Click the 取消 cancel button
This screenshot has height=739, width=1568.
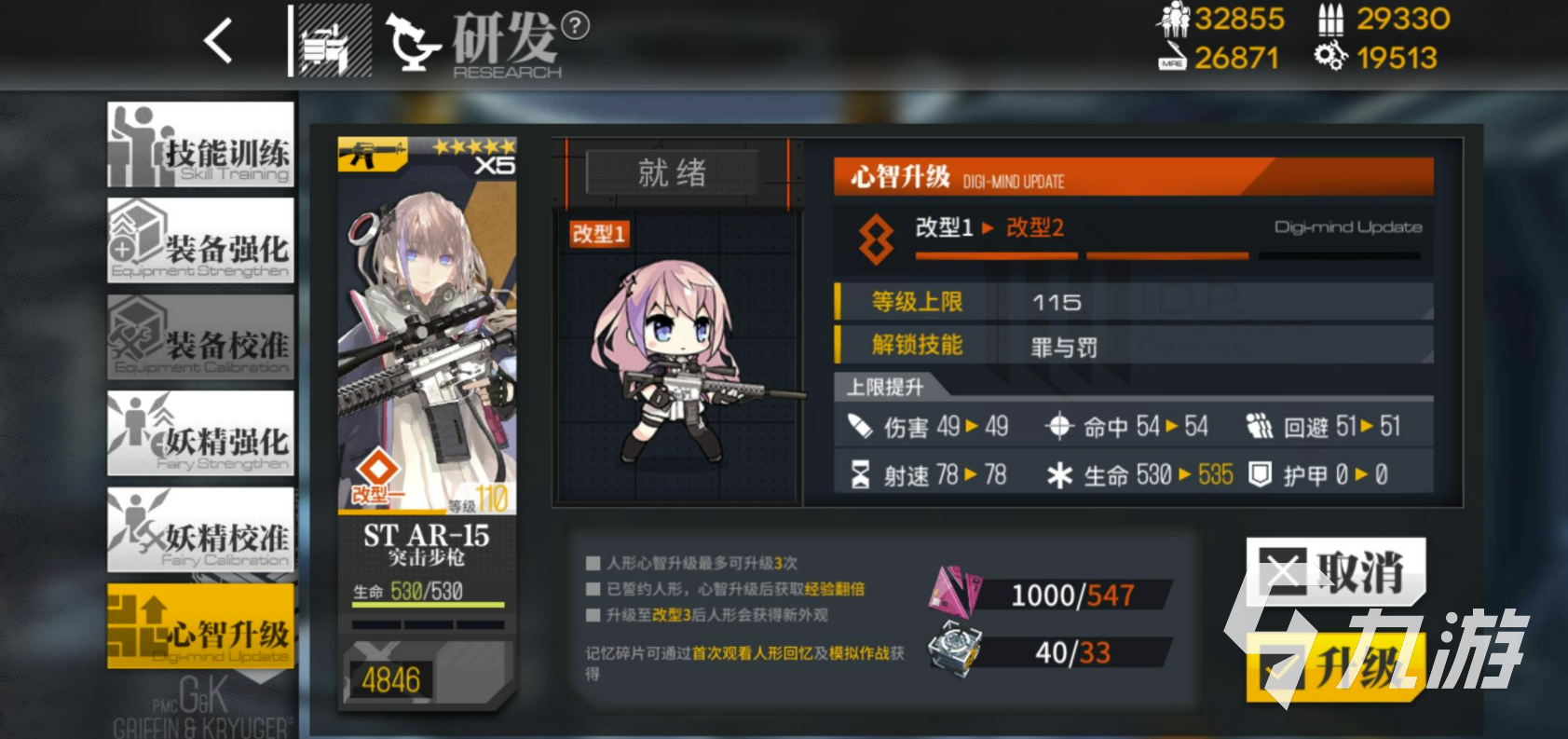pos(1335,571)
